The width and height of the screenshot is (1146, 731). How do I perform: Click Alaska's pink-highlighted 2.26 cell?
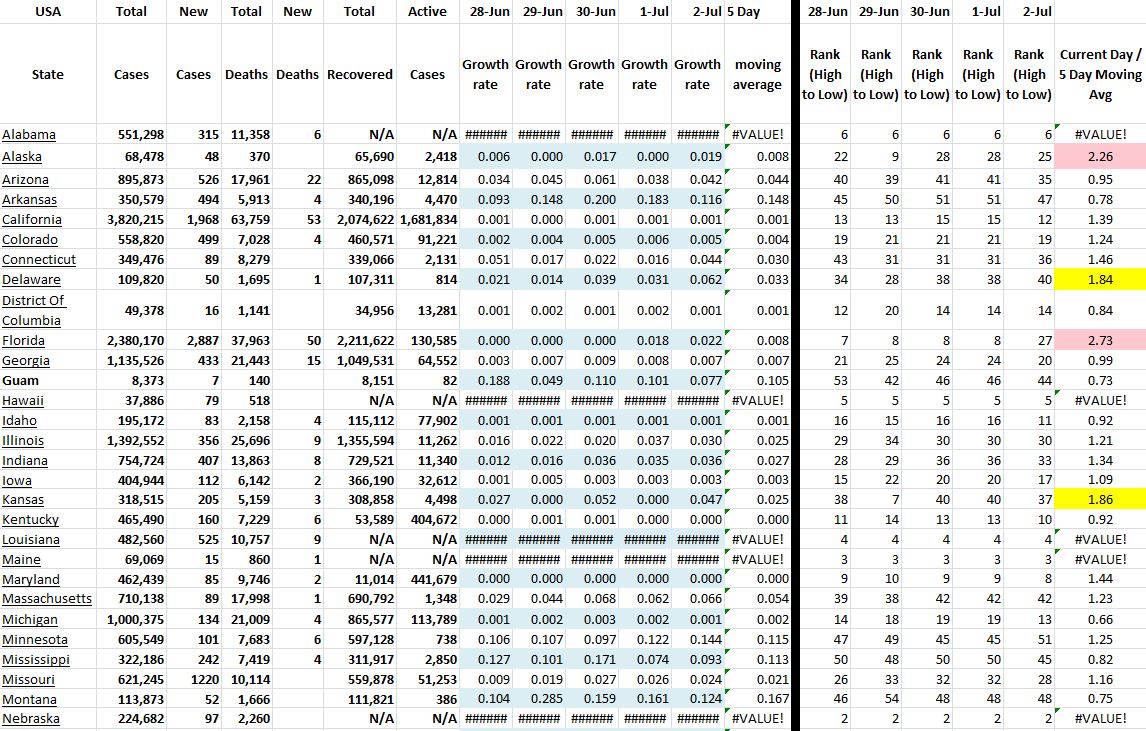coord(1100,157)
